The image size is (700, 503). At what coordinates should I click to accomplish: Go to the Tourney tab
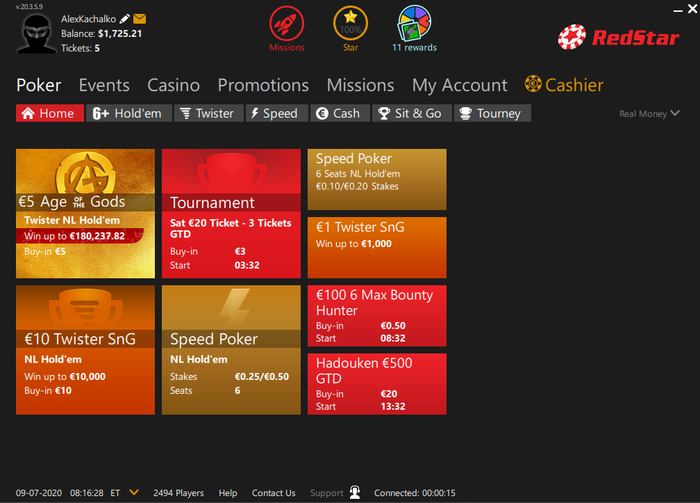tap(492, 113)
